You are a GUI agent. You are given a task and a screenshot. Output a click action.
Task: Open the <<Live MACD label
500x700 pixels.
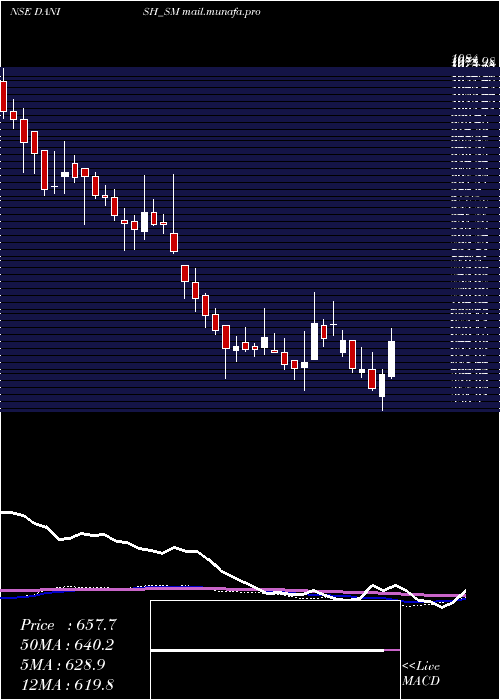coord(421,673)
